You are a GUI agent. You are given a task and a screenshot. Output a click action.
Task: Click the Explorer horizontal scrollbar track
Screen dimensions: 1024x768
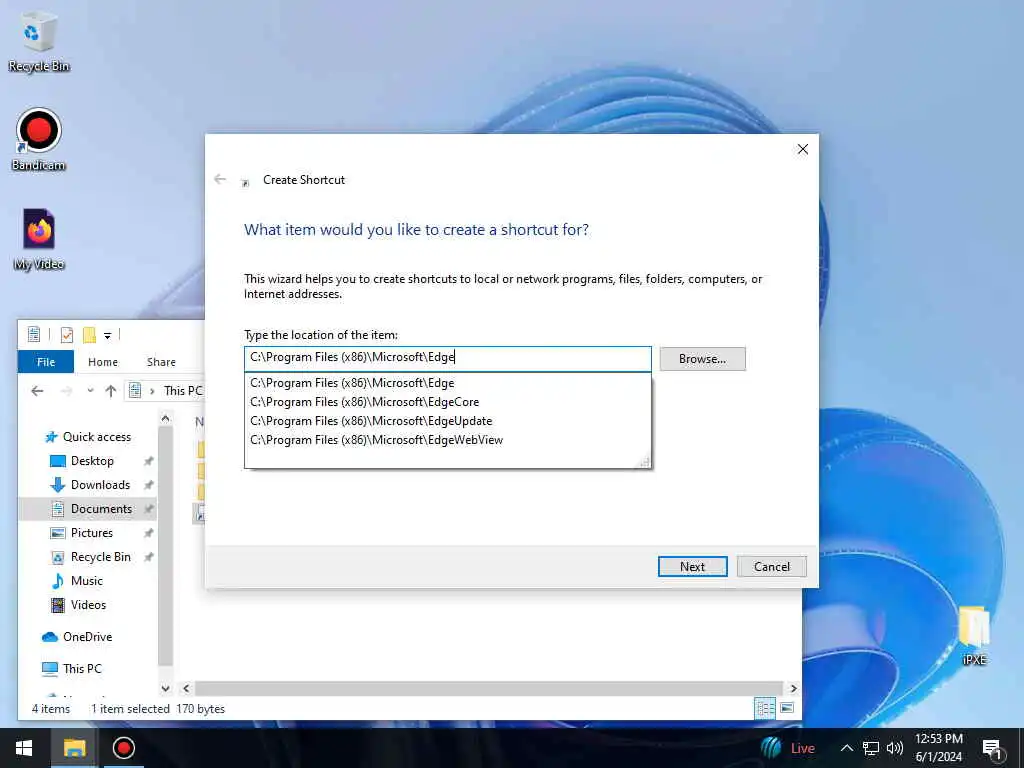(x=488, y=688)
